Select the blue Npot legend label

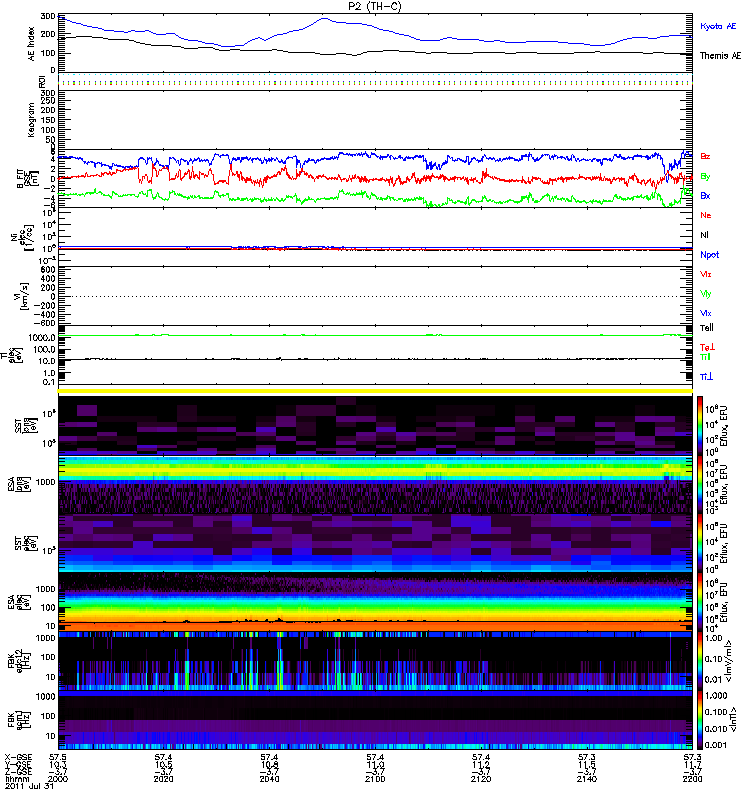[710, 255]
